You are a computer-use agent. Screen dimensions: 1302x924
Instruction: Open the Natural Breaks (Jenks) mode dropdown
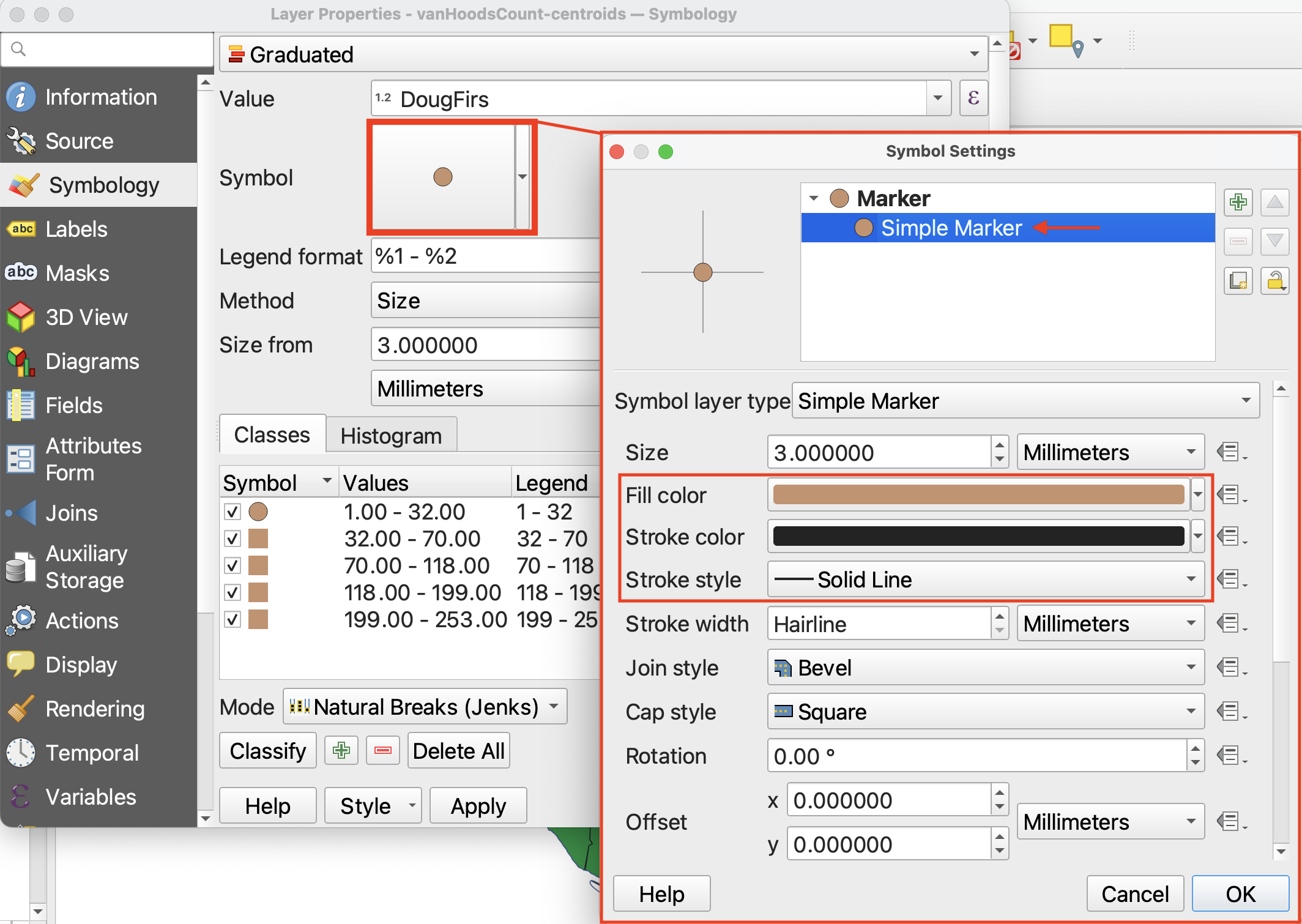coord(425,707)
